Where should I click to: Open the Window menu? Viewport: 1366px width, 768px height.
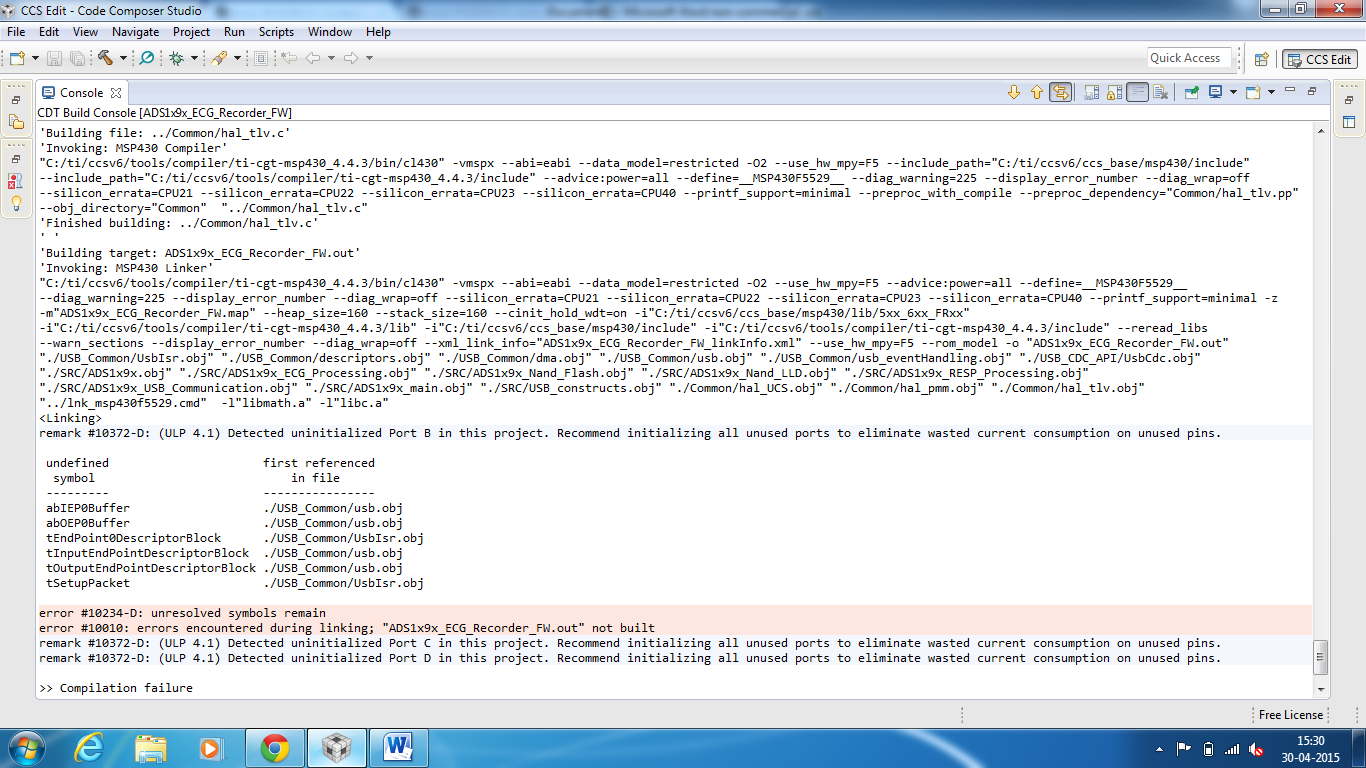330,32
